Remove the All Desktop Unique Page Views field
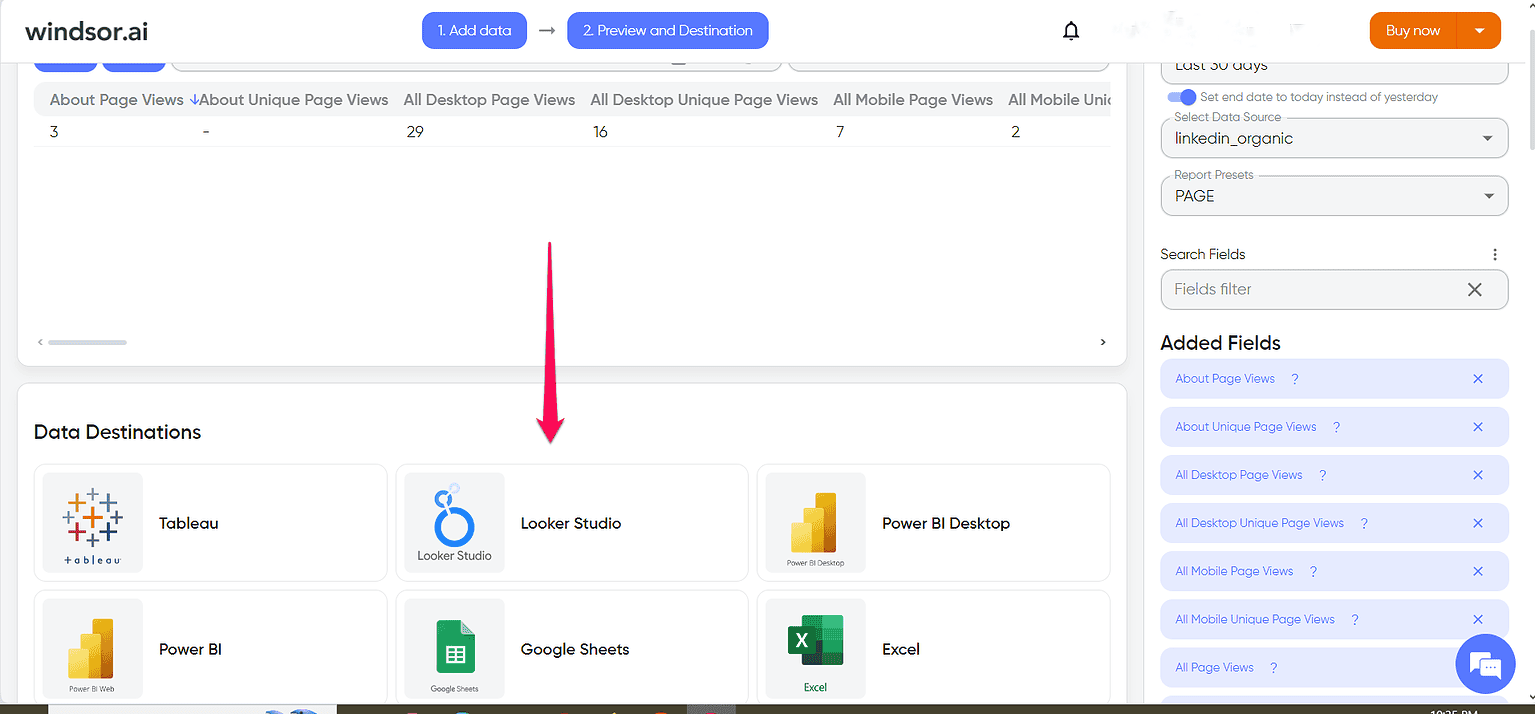 (x=1478, y=523)
